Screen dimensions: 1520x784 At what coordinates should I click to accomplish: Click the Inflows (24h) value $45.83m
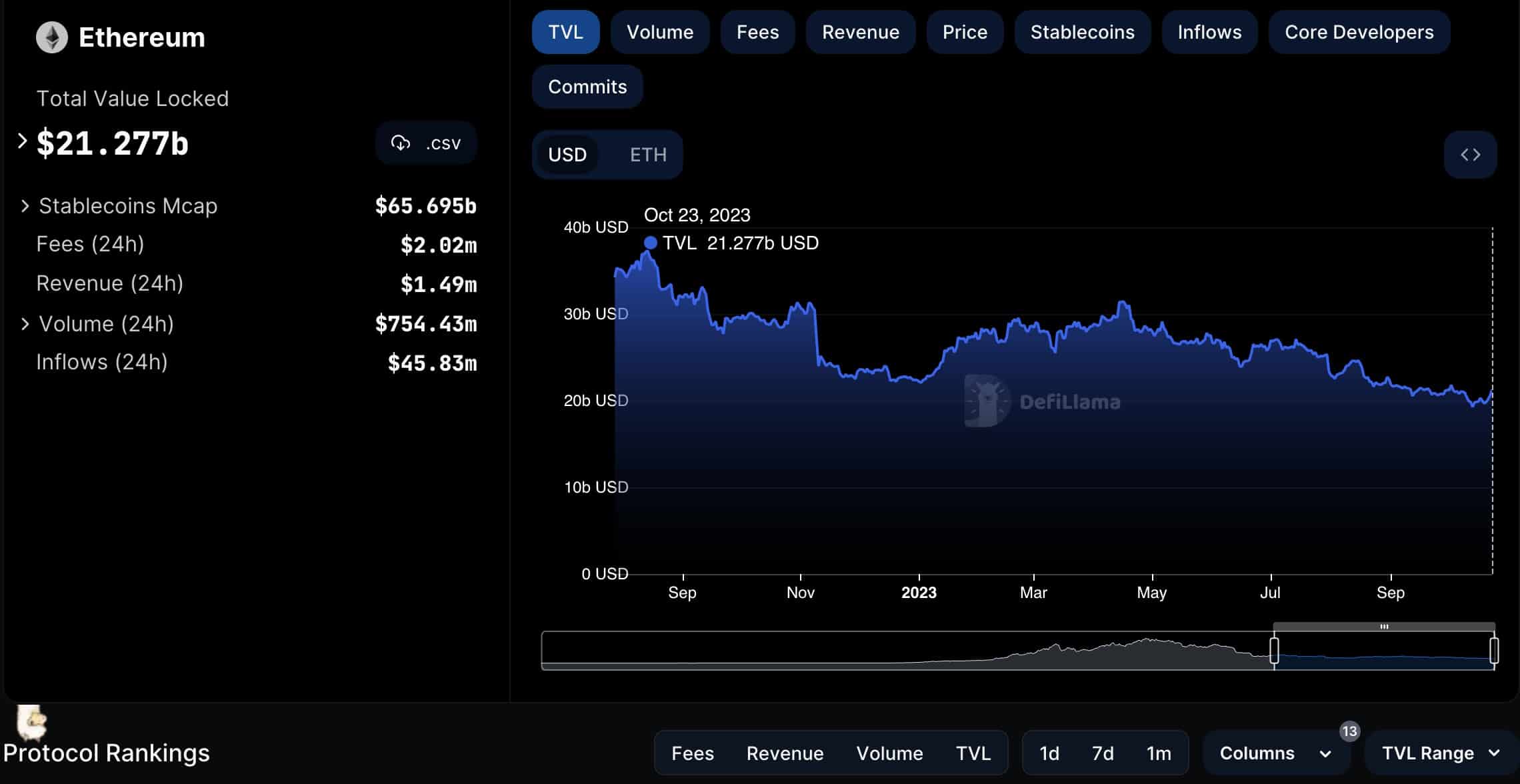coord(432,363)
